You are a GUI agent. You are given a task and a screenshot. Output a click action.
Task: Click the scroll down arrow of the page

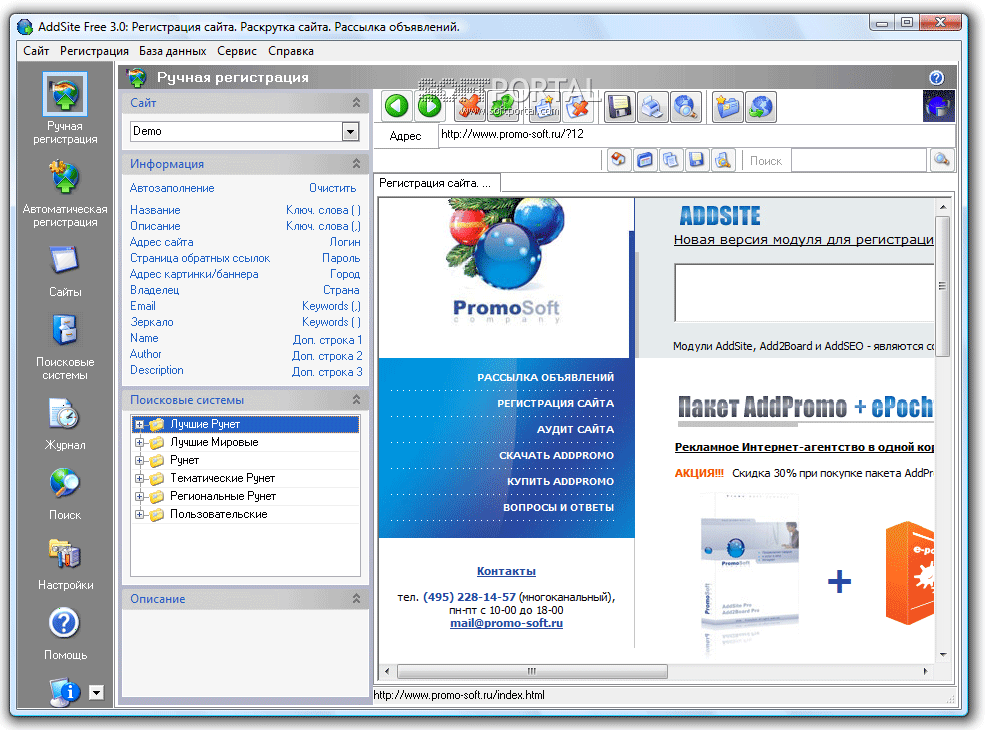[x=943, y=655]
